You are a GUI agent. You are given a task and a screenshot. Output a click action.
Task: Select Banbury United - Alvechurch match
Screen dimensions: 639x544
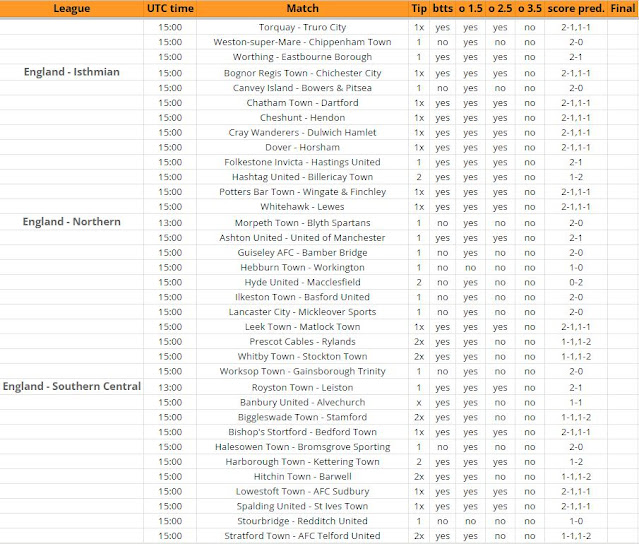[x=302, y=403]
